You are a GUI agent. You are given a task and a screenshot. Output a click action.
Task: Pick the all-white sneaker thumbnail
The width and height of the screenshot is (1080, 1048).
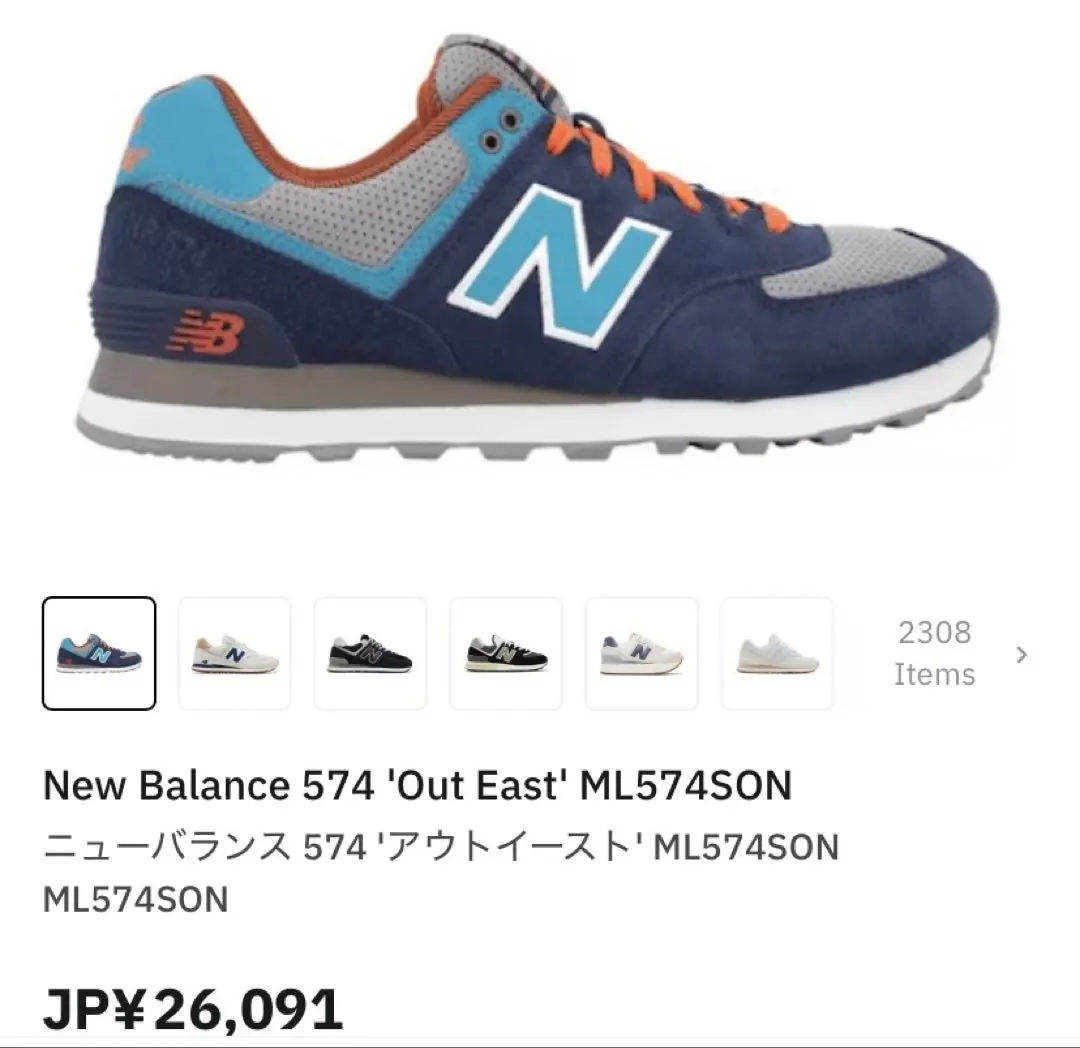pos(778,653)
